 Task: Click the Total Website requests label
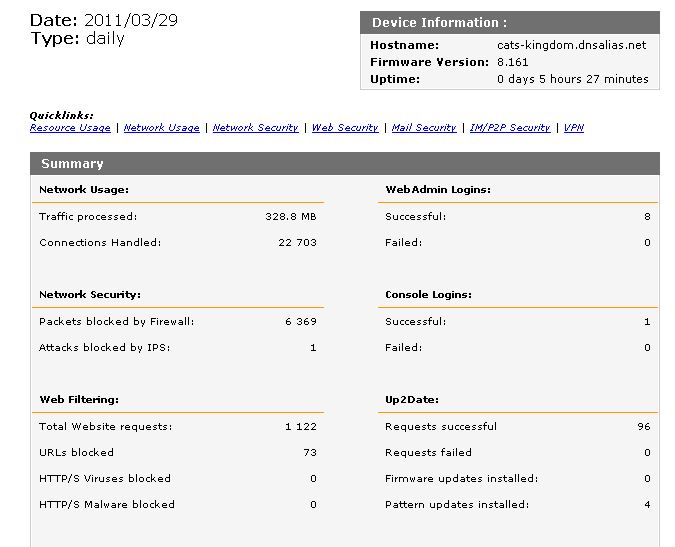point(106,426)
